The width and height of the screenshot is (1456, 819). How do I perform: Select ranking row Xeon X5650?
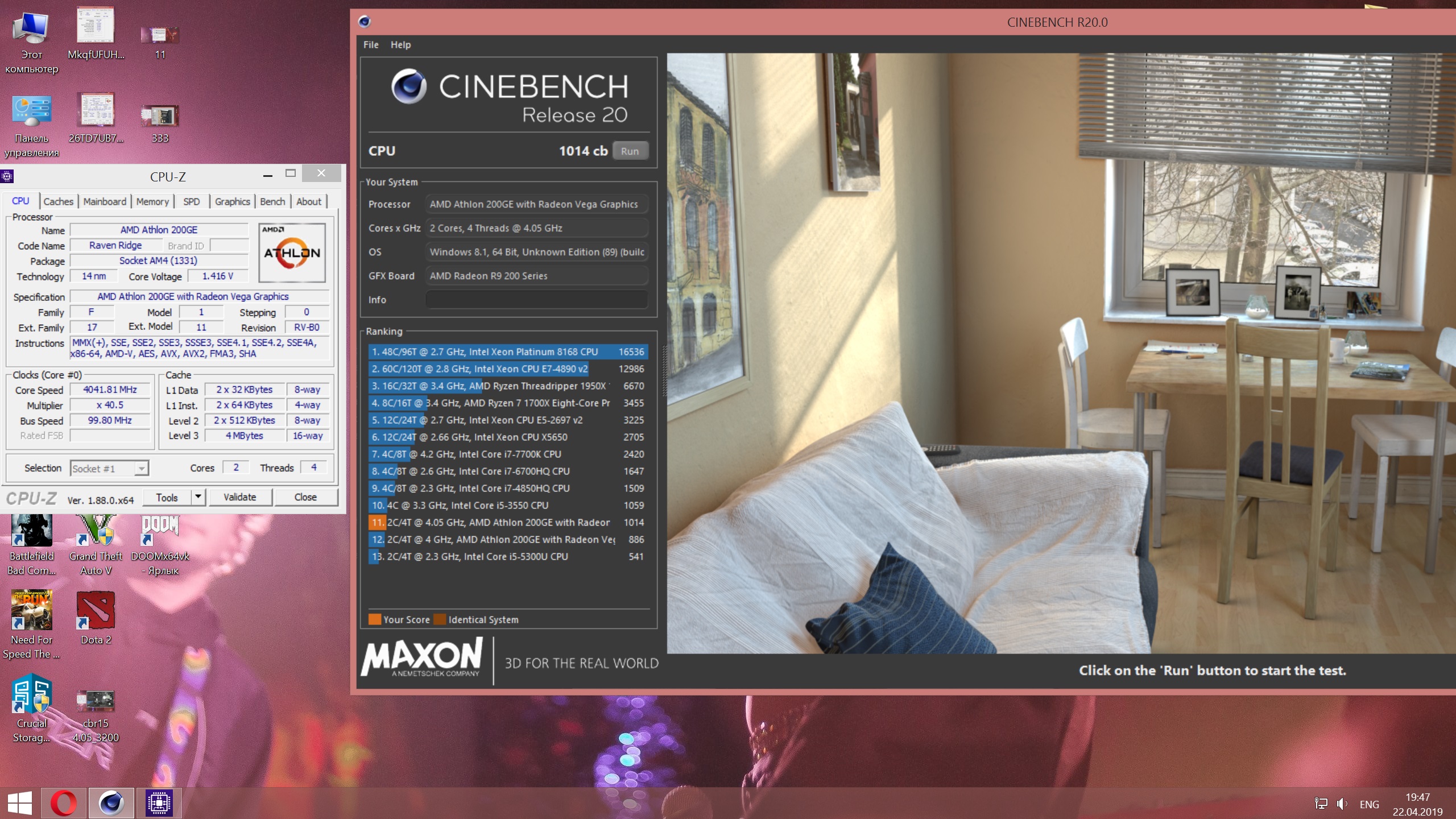508,437
